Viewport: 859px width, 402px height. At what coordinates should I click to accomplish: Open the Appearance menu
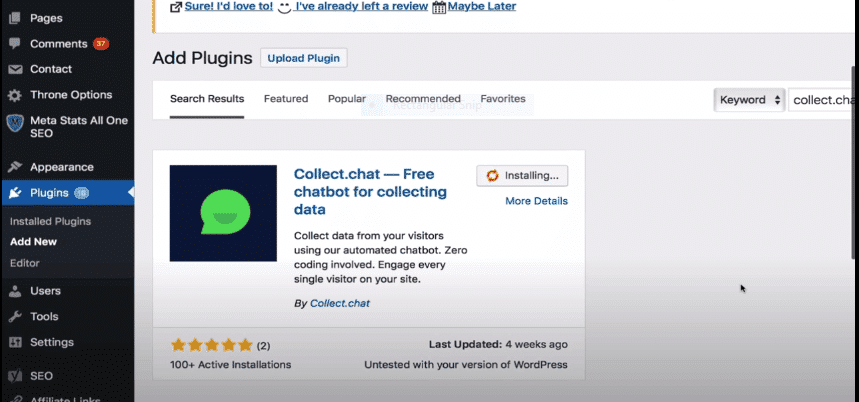click(62, 167)
